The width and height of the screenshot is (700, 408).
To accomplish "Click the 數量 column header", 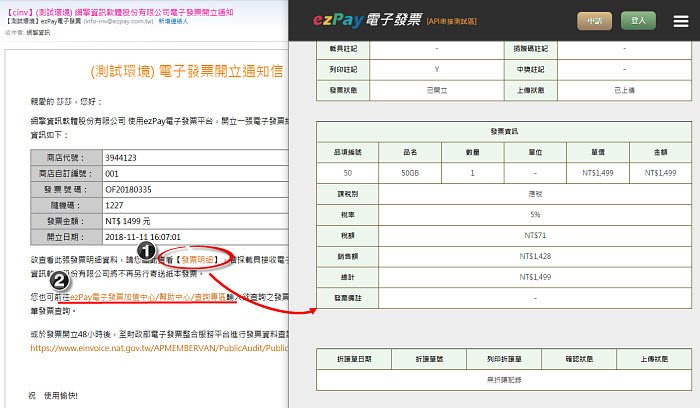I will tap(472, 152).
